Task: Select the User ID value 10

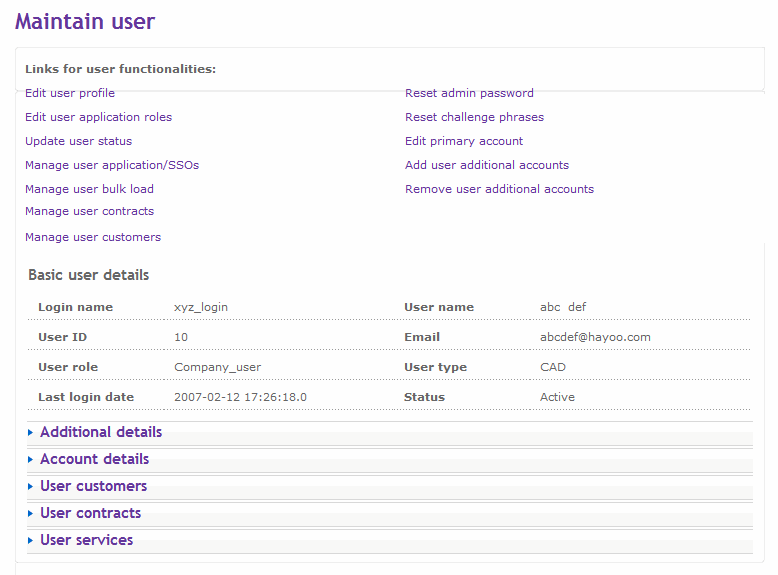Action: (x=181, y=337)
